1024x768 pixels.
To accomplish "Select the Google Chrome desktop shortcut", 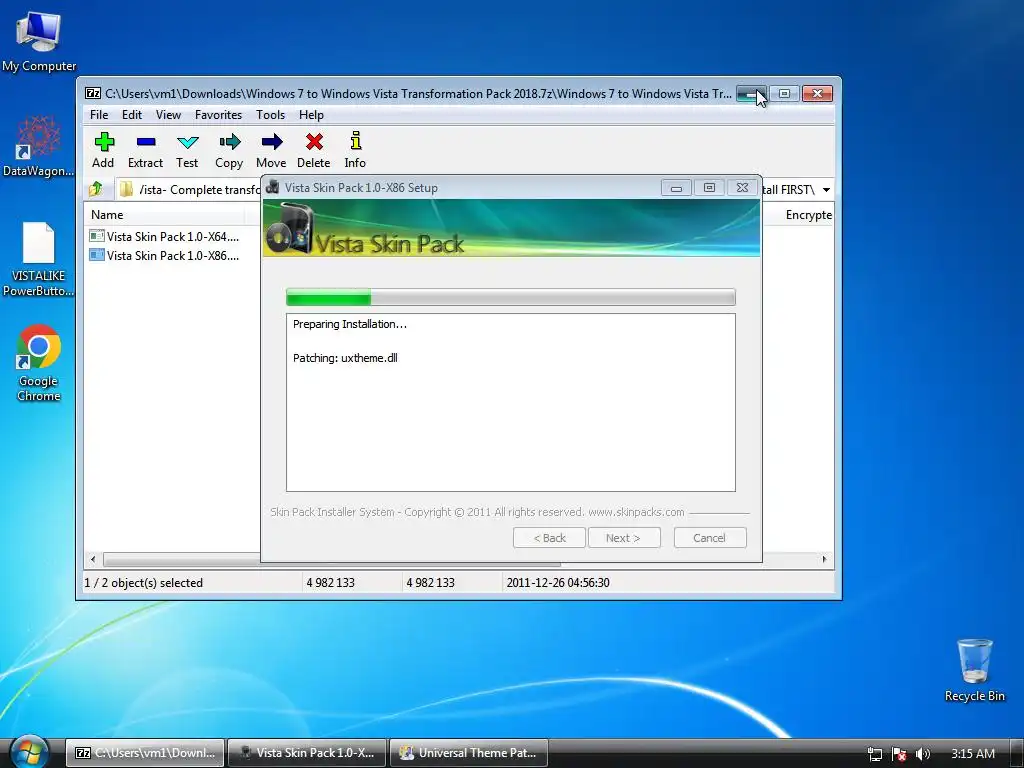I will pos(39,363).
